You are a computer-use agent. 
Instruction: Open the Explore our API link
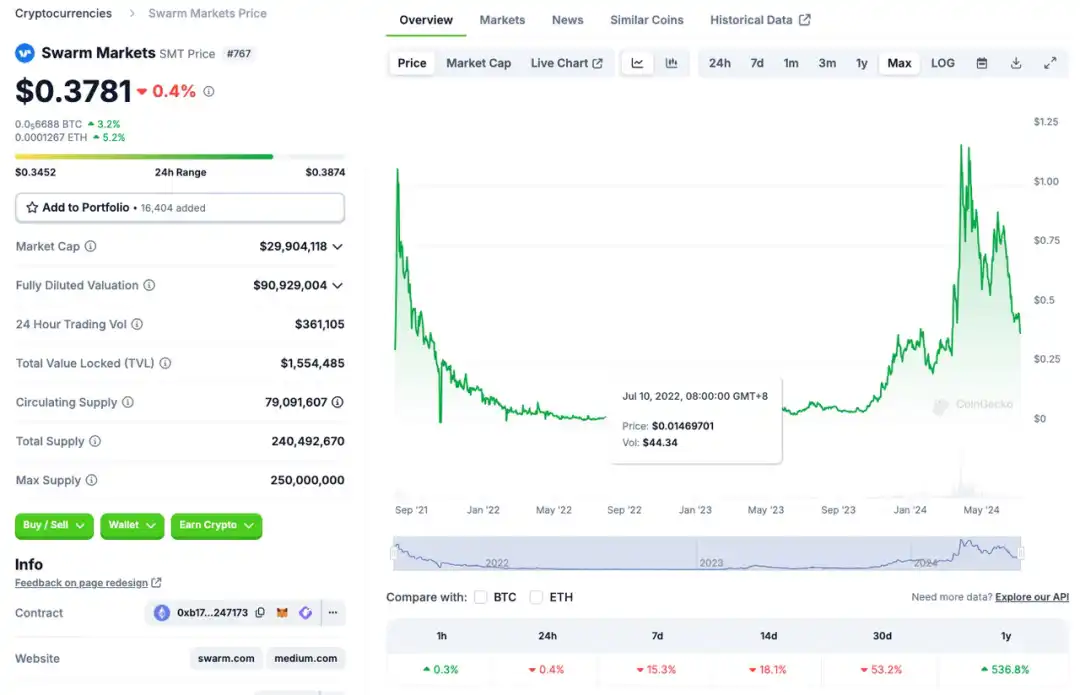(x=1031, y=597)
